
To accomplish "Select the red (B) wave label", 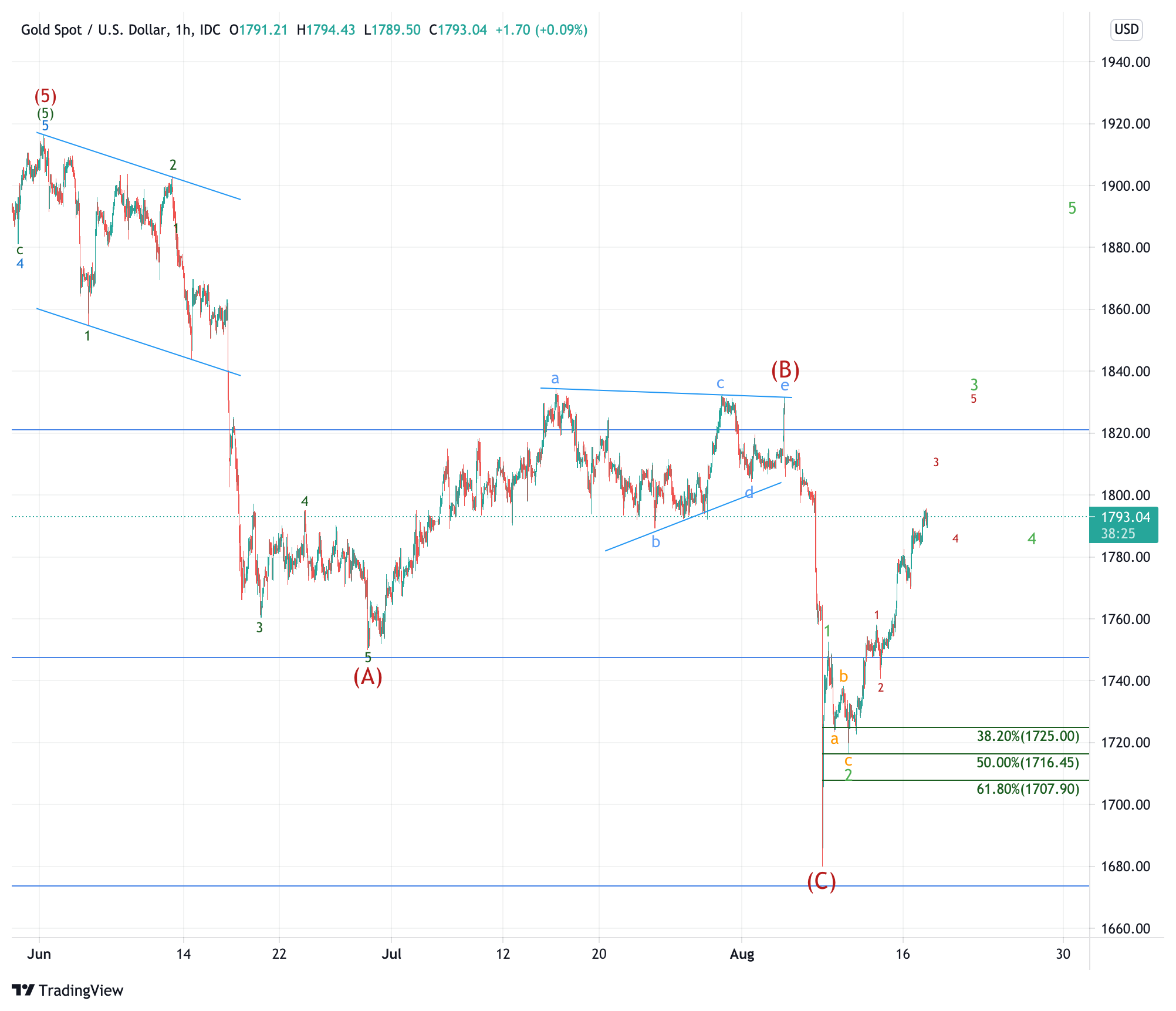I will [785, 370].
